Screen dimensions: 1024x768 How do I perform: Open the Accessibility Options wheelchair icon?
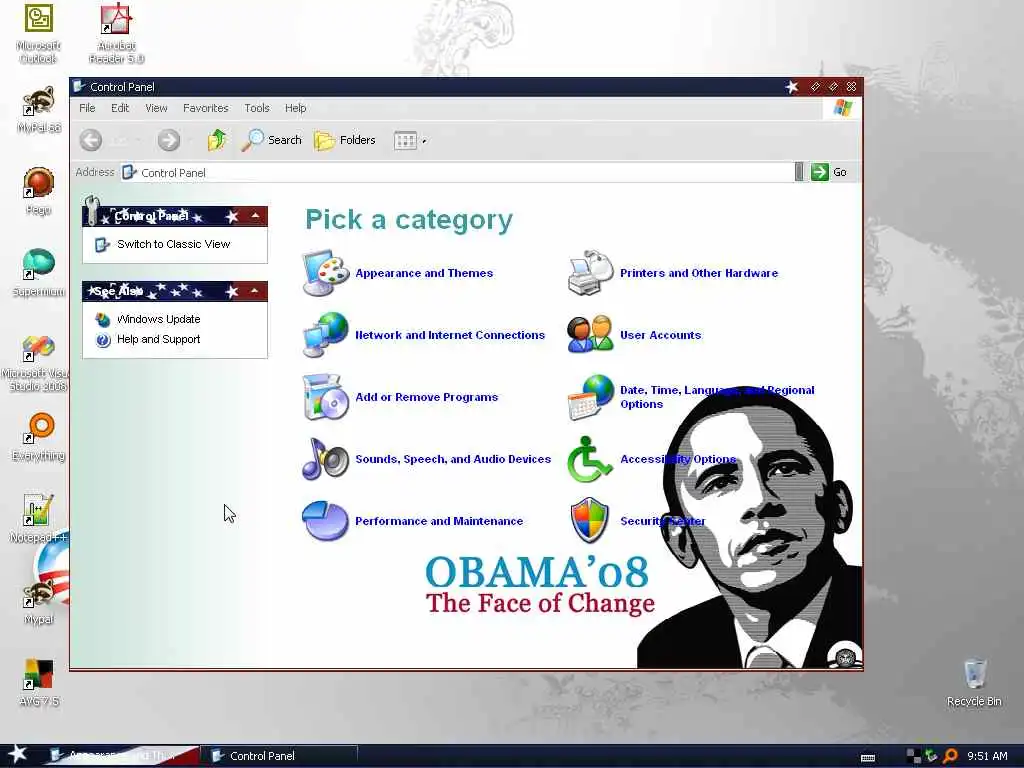point(590,458)
